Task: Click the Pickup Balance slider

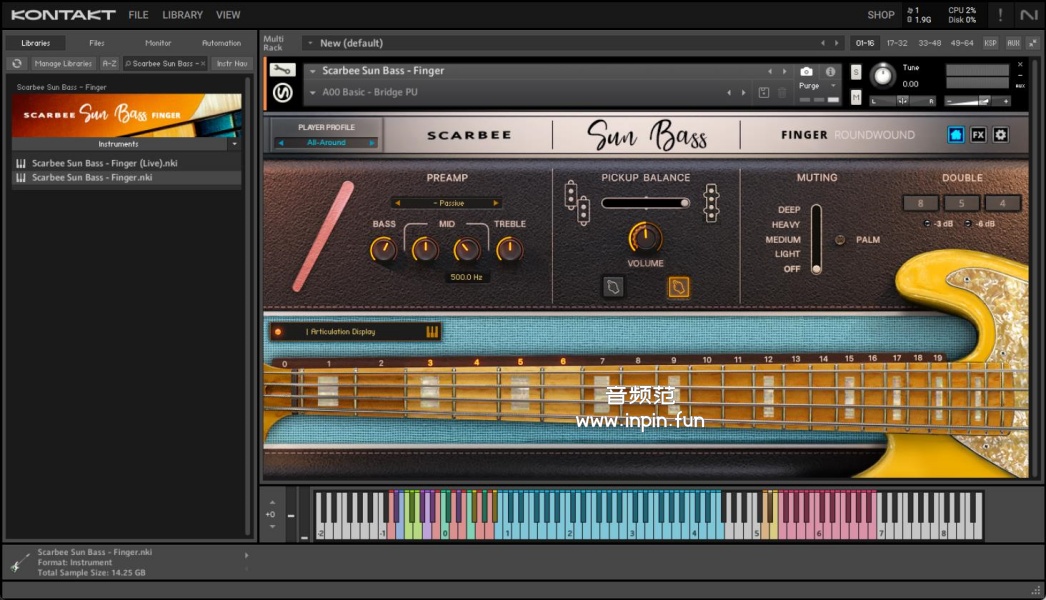Action: pyautogui.click(x=645, y=203)
